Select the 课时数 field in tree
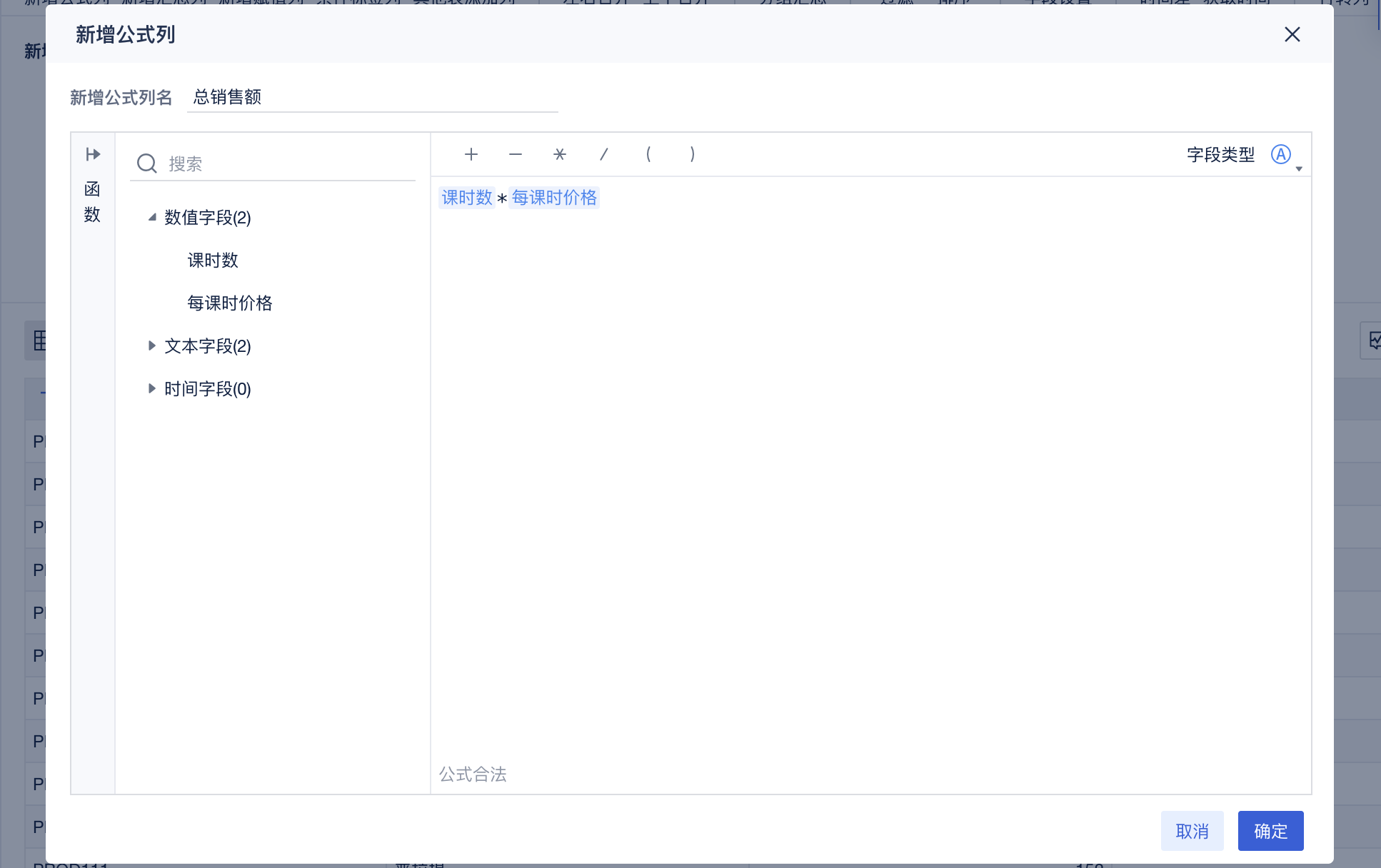 pos(213,261)
